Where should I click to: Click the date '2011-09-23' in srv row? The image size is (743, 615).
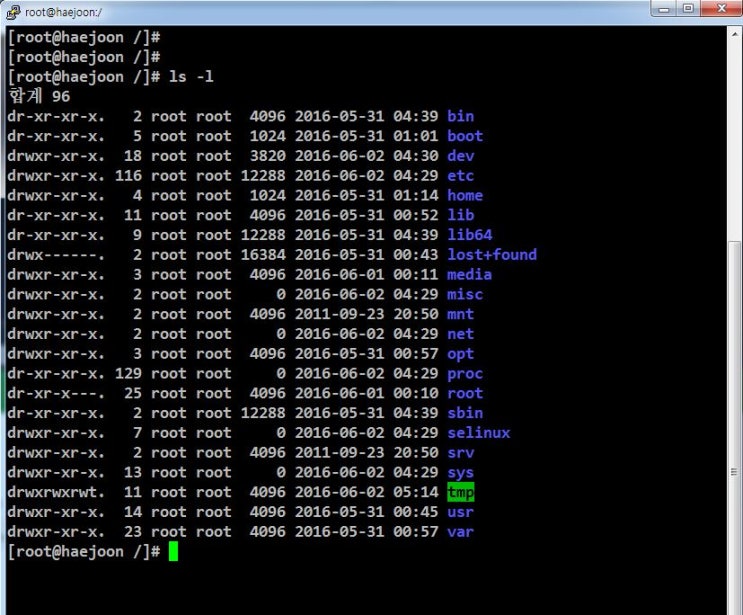tap(339, 453)
